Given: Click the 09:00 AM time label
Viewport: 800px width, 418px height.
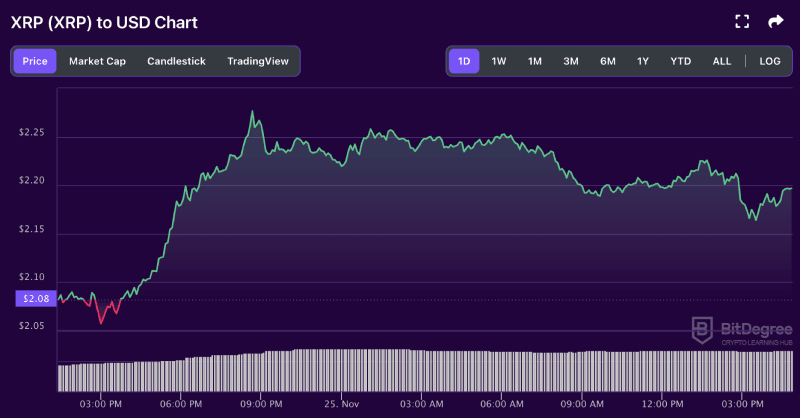Looking at the screenshot, I should pyautogui.click(x=582, y=404).
